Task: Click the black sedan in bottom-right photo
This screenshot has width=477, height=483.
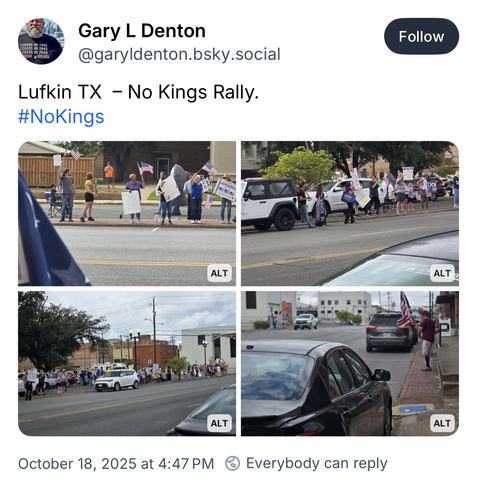Action: (x=317, y=388)
